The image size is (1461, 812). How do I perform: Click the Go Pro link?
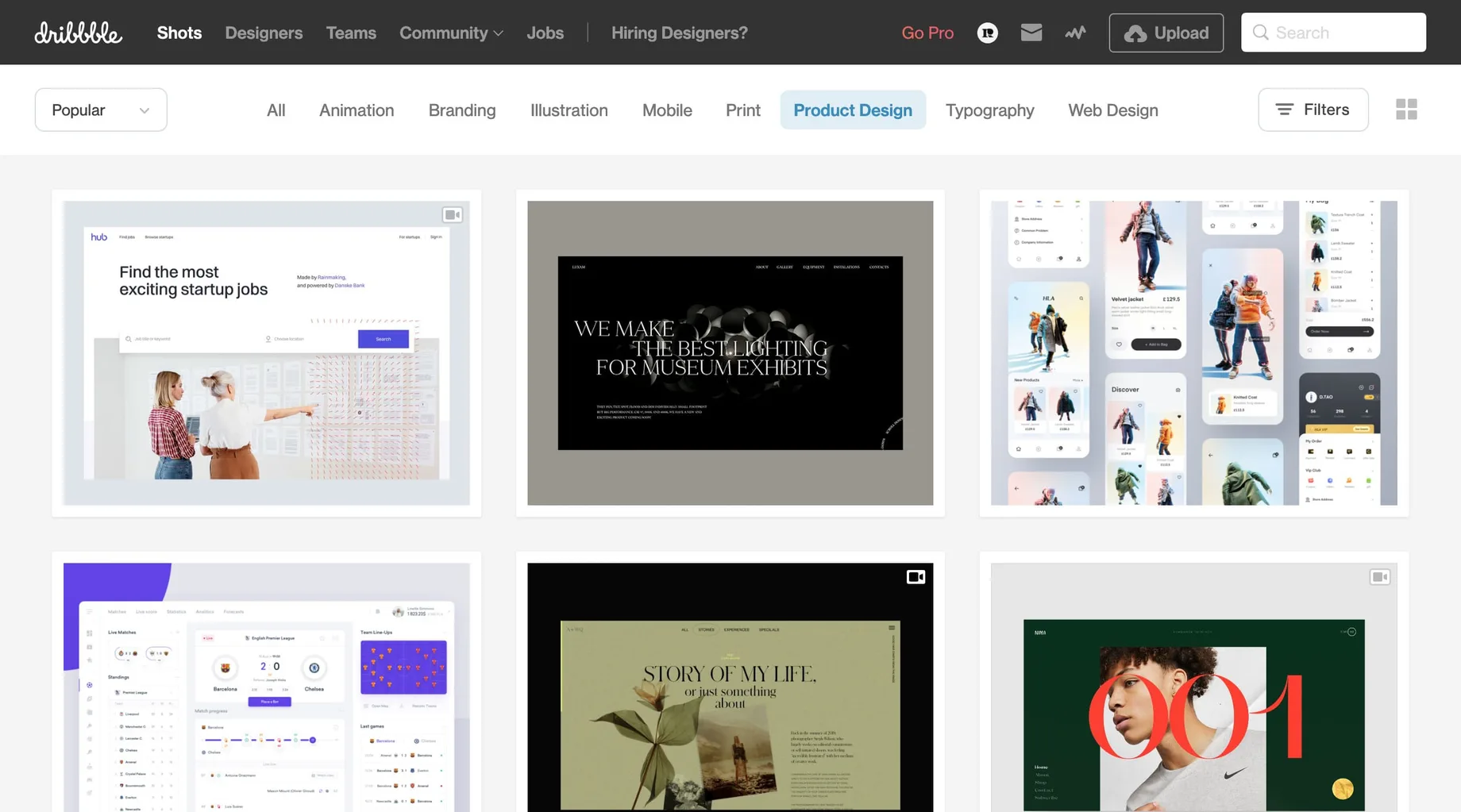927,33
